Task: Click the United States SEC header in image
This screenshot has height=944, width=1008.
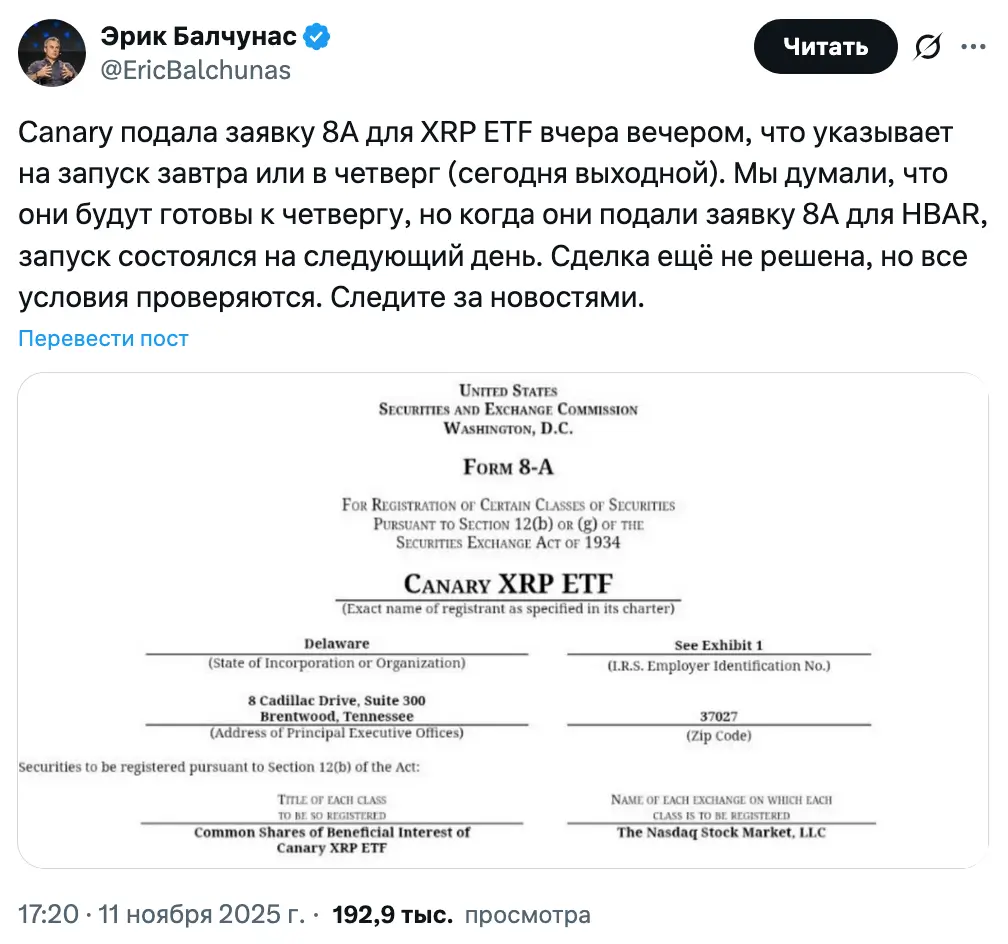Action: [x=508, y=409]
